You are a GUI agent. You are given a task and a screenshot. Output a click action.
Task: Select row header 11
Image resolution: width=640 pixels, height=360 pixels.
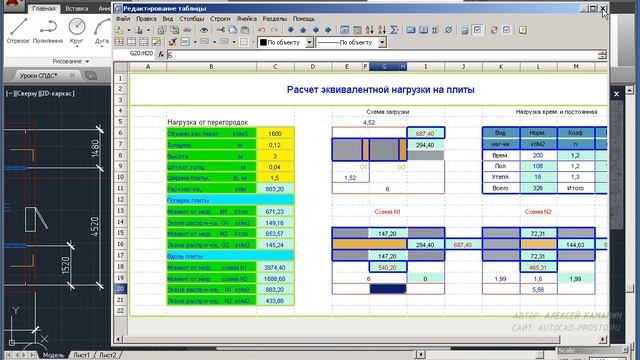coord(120,188)
